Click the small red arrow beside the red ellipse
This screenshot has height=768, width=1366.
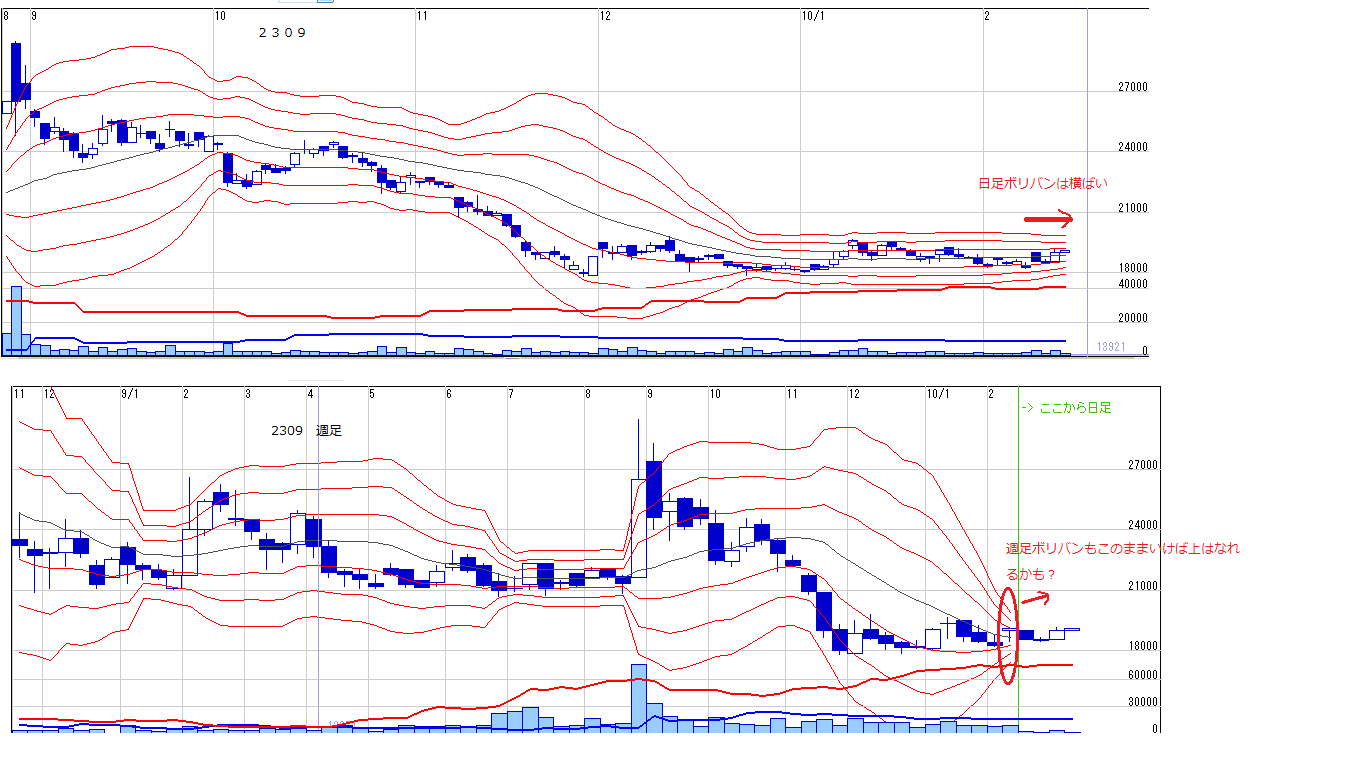click(x=1035, y=600)
